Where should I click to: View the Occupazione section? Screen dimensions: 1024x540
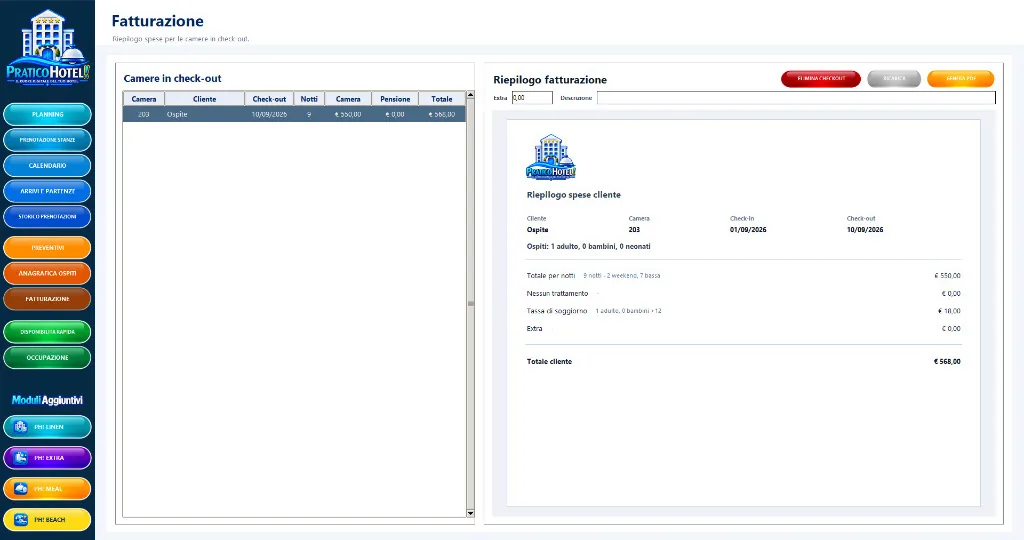click(x=47, y=357)
